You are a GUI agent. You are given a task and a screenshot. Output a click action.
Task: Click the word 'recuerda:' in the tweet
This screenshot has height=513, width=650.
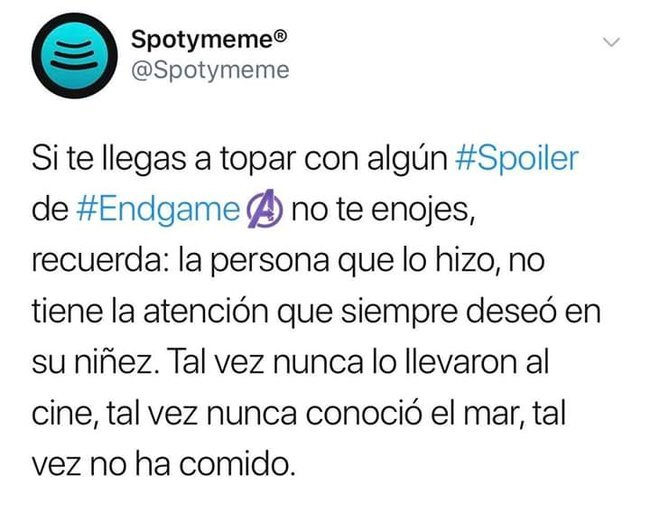100,261
